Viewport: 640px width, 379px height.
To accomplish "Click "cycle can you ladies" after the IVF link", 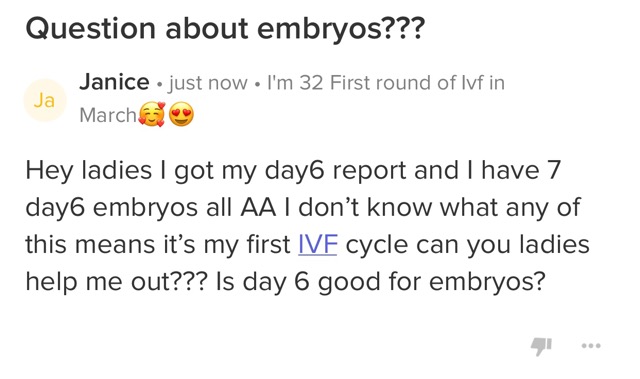I will pos(467,245).
